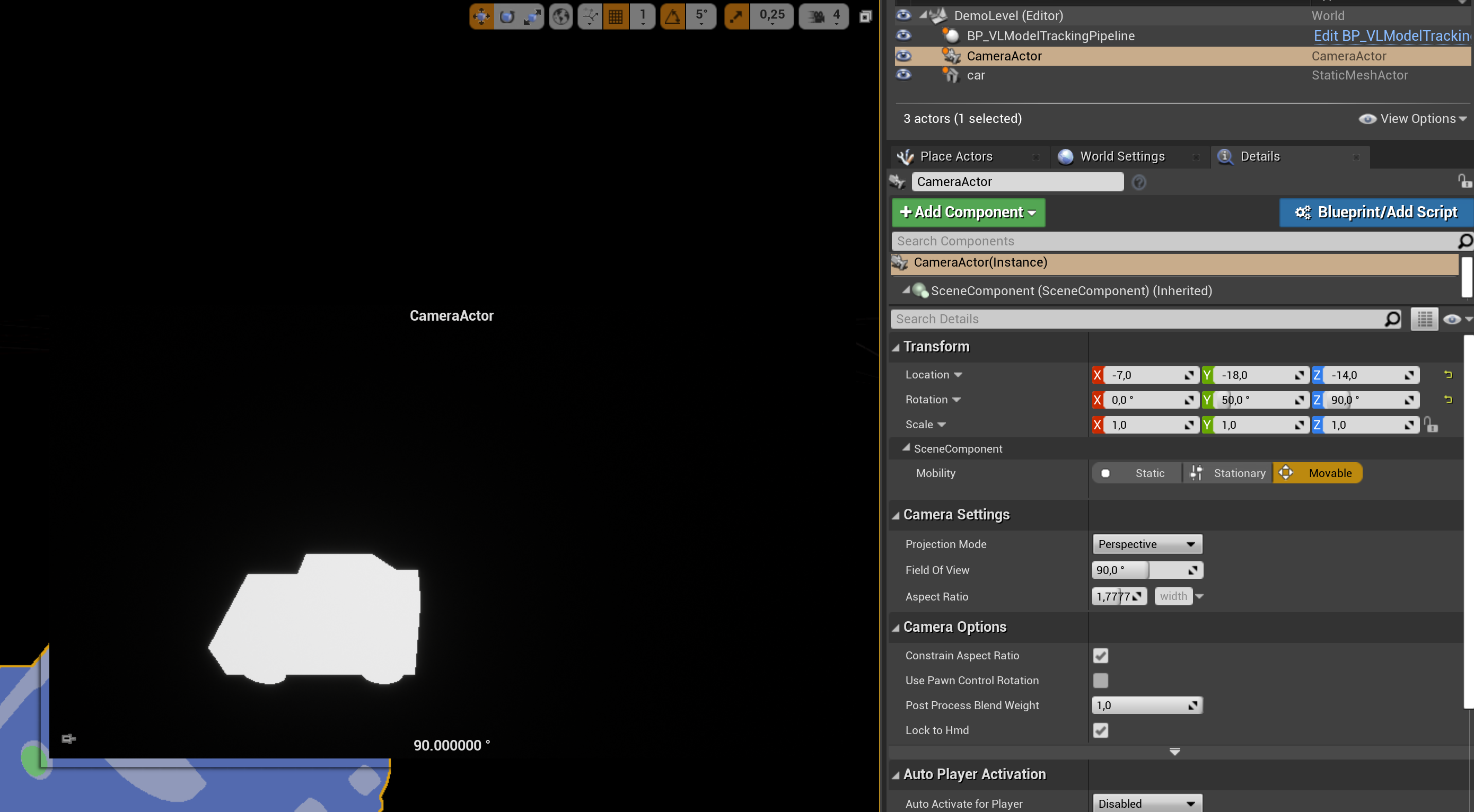1474x812 pixels.
Task: Toggle rotation angle snapping icon
Action: 672,16
